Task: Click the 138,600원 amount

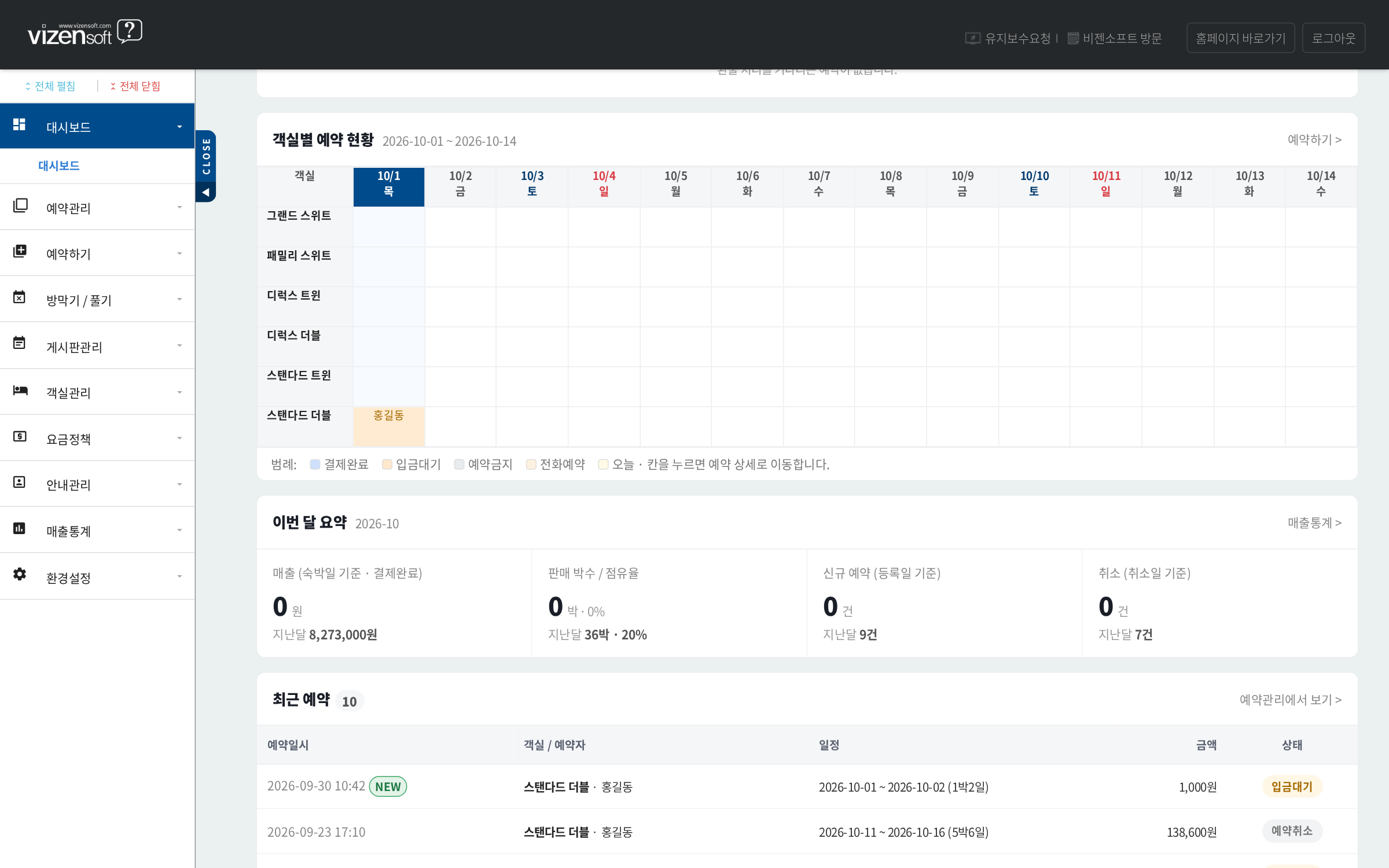Action: tap(1192, 832)
